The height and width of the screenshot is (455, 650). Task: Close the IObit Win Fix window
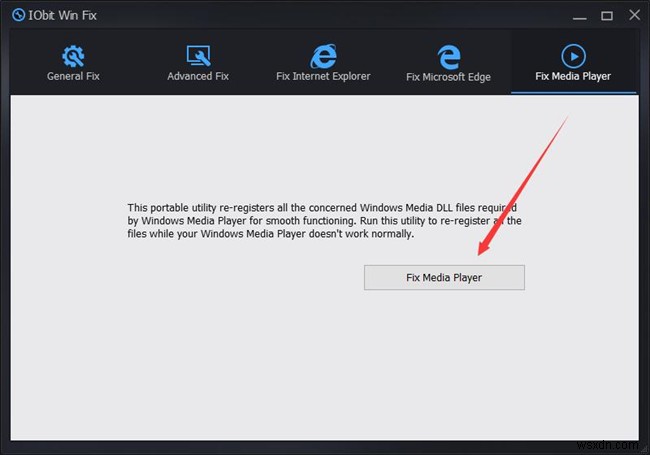[634, 15]
